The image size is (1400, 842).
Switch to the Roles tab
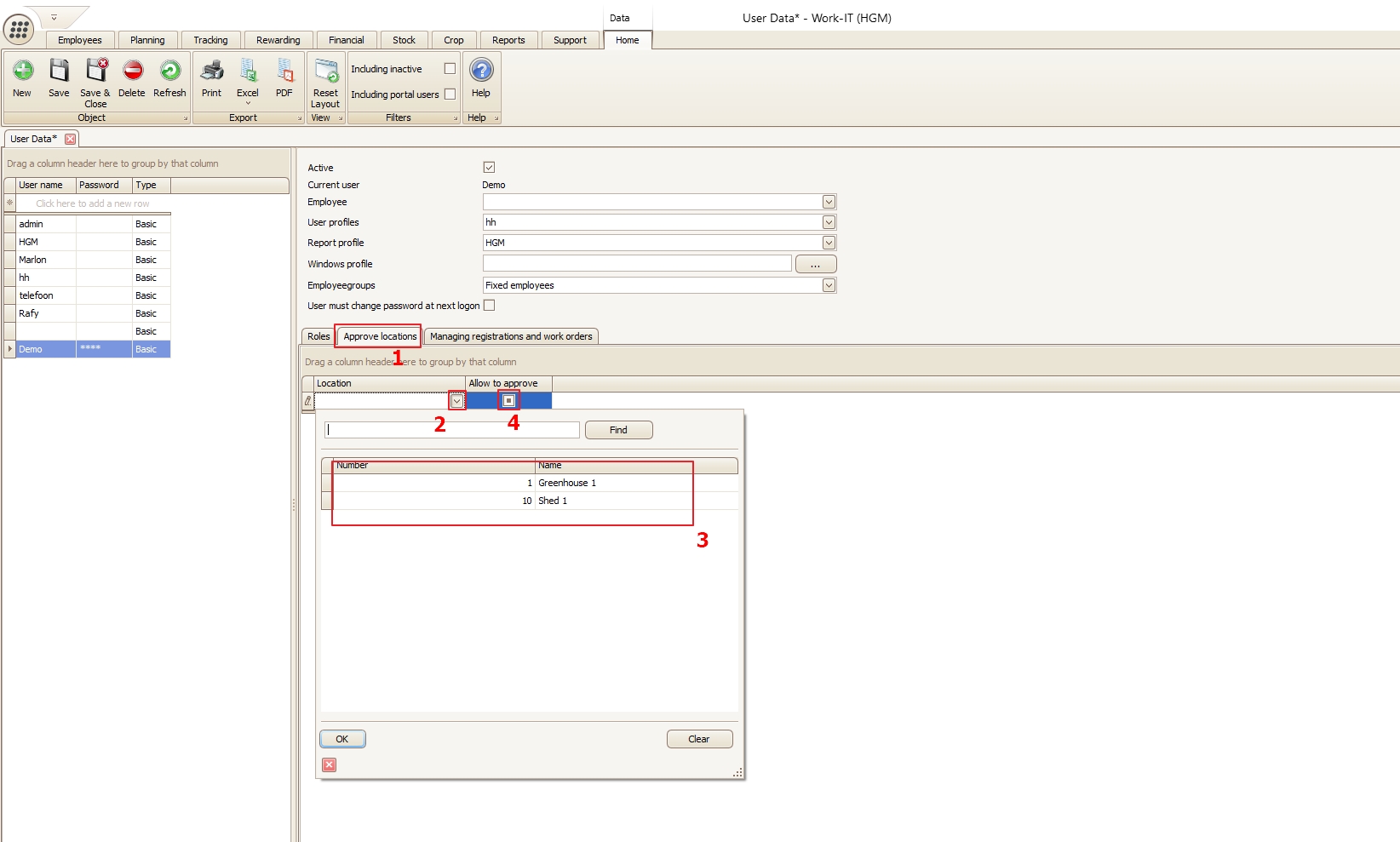point(318,336)
